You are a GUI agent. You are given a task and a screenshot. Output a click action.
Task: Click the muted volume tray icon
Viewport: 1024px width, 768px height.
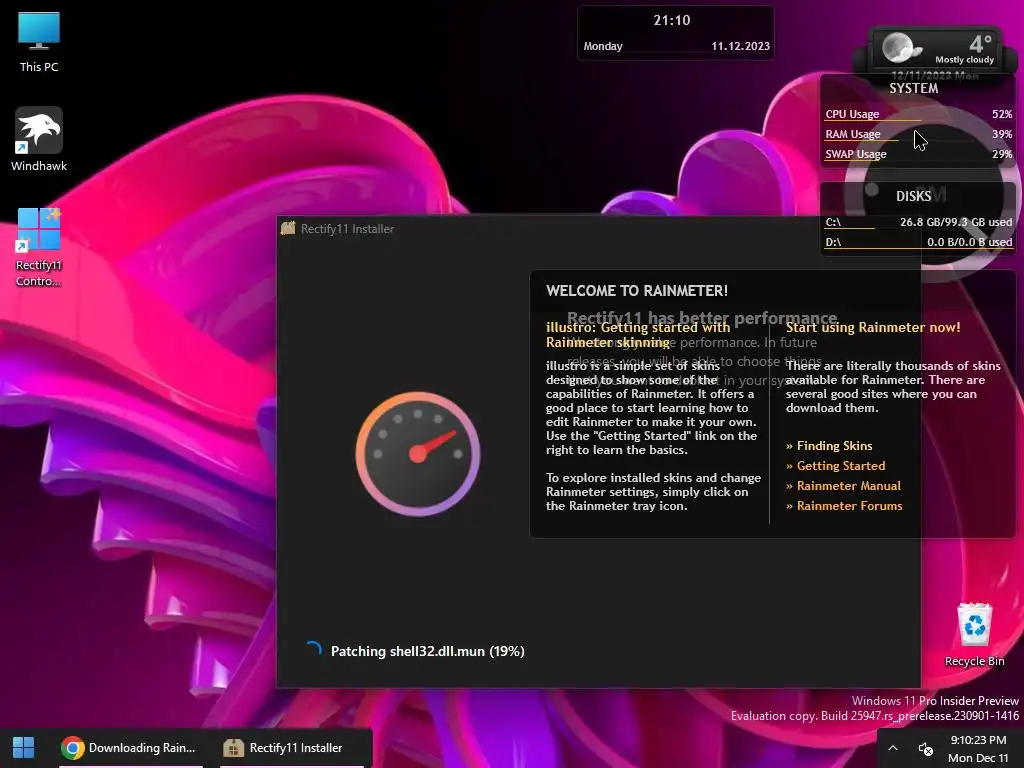[925, 748]
